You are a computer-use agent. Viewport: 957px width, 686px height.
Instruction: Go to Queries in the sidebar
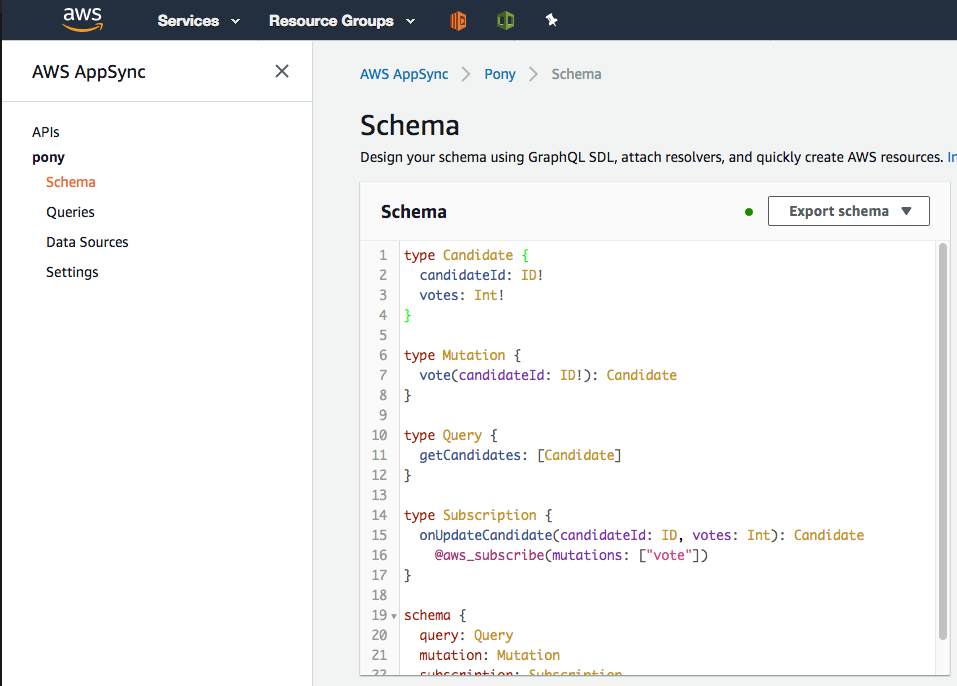coord(70,212)
